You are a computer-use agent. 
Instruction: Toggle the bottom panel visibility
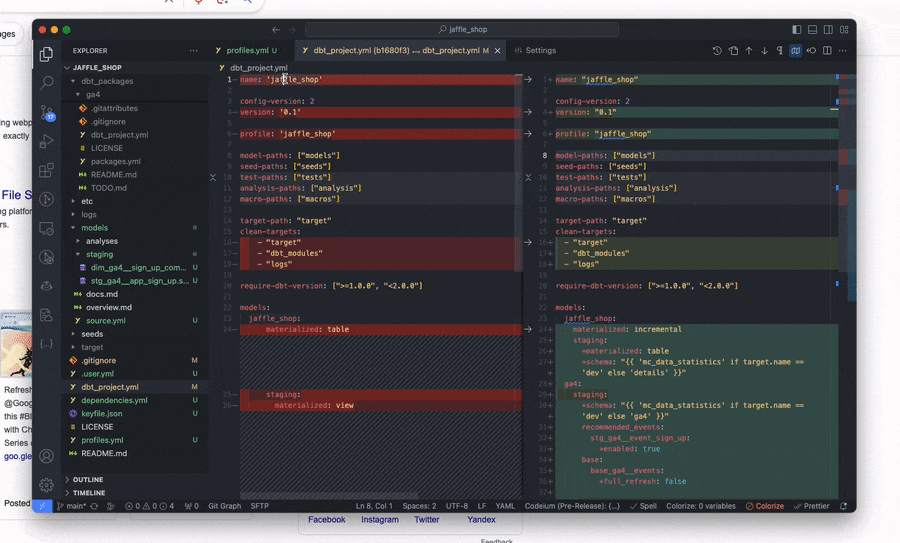(813, 29)
